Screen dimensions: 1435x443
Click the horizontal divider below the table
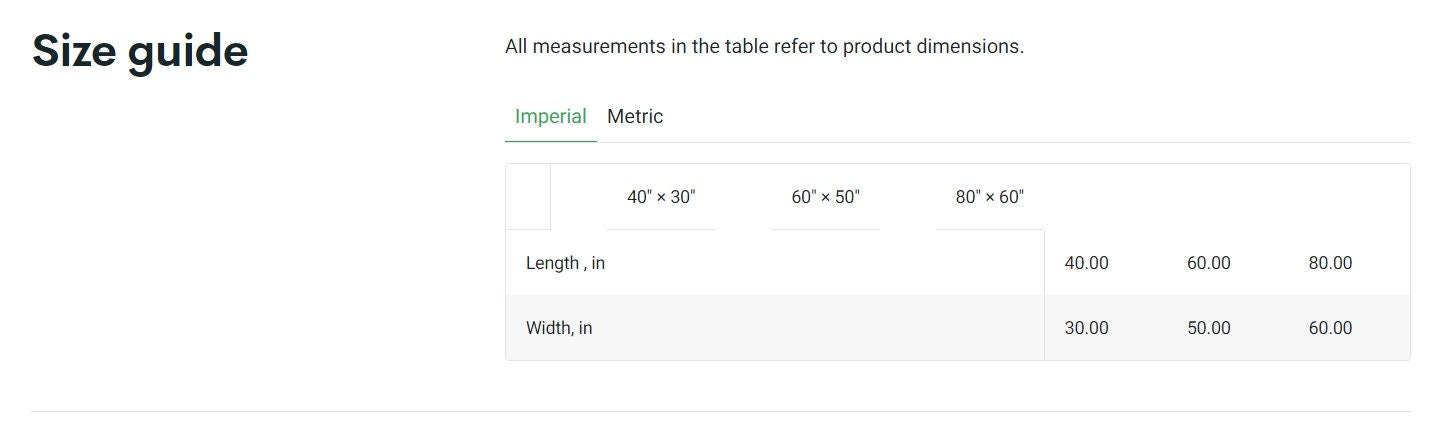(x=720, y=411)
